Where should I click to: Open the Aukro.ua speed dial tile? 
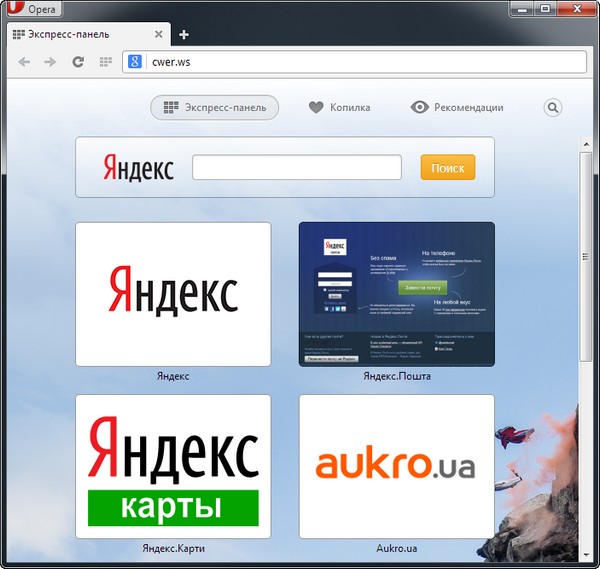[x=396, y=466]
